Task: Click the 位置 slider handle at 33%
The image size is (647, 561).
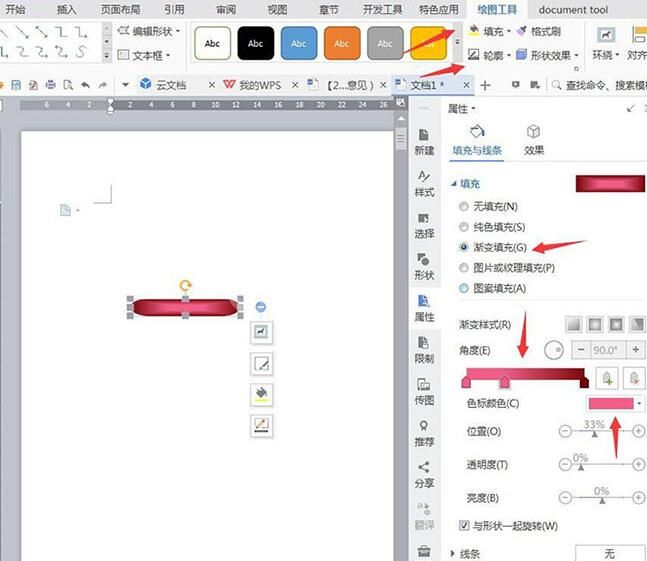Action: 594,434
